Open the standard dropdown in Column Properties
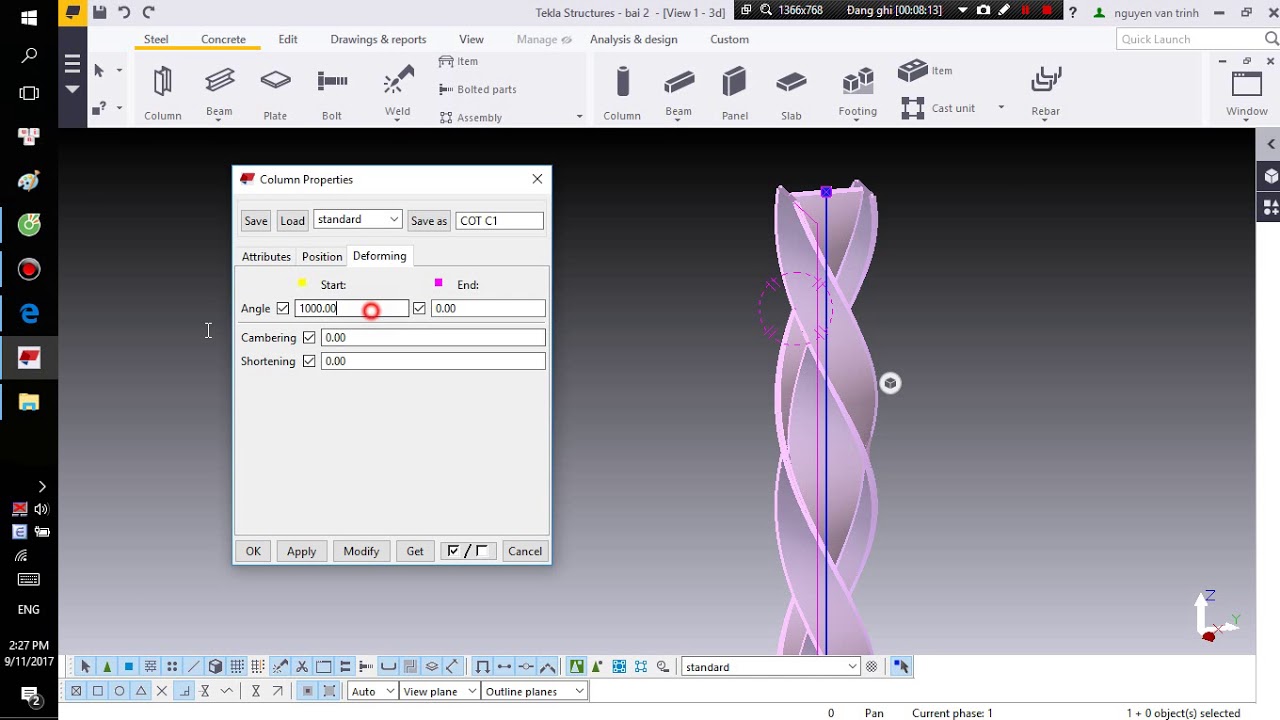The height and width of the screenshot is (720, 1280). [357, 220]
